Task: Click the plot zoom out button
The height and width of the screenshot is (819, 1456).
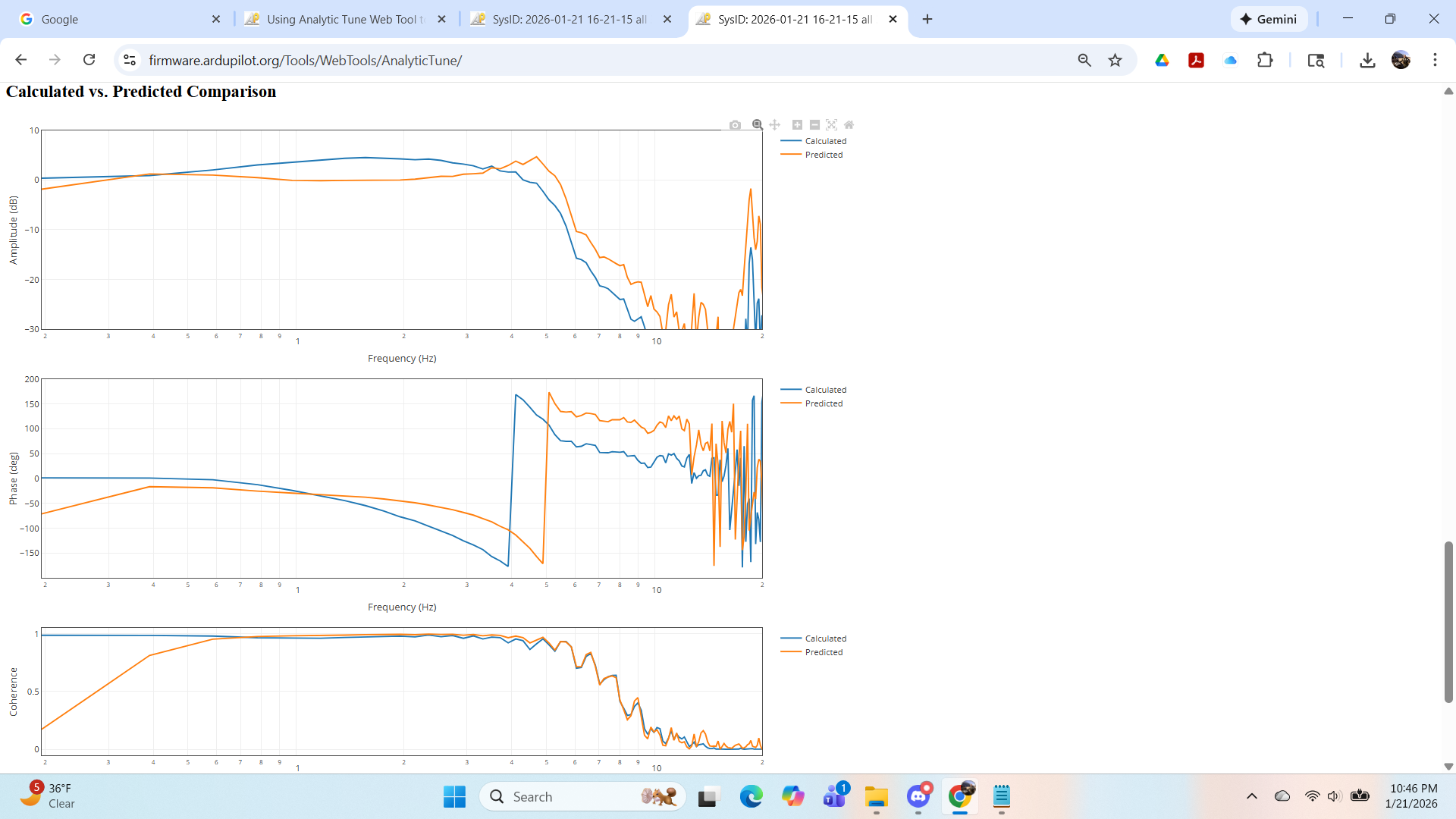Action: pos(814,125)
